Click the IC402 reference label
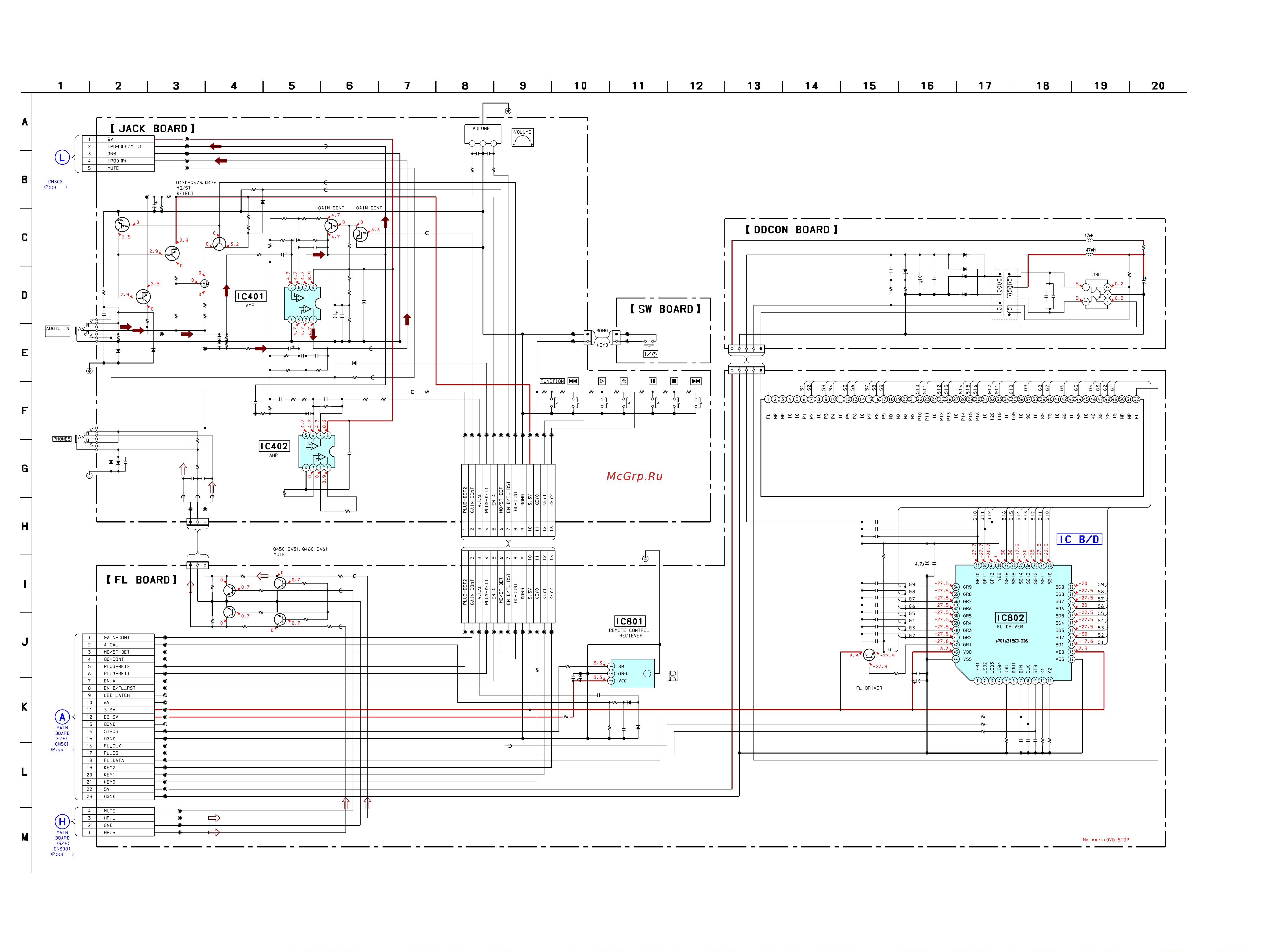1266x952 pixels. pyautogui.click(x=274, y=446)
